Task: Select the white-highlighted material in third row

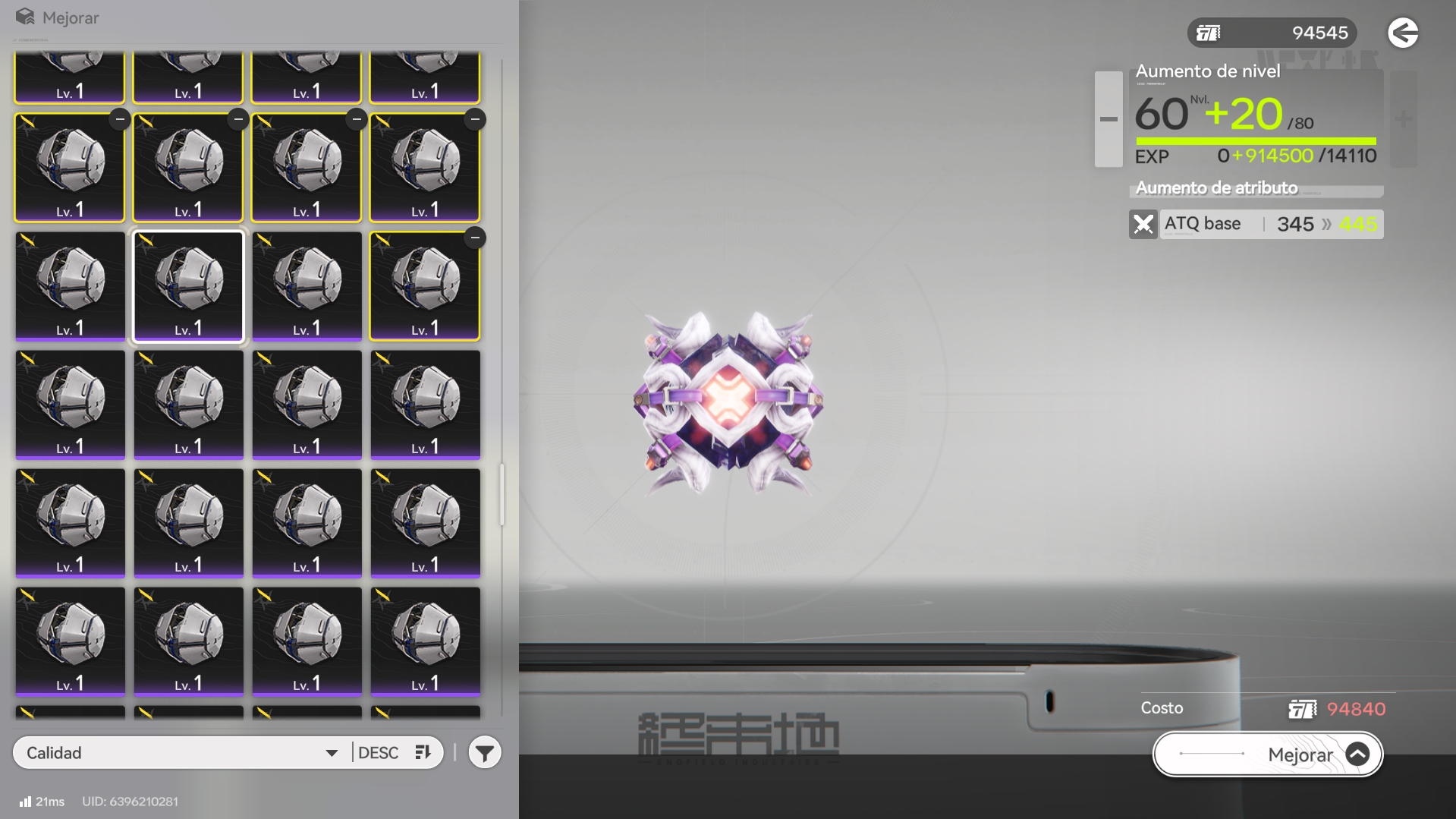Action: coord(188,286)
